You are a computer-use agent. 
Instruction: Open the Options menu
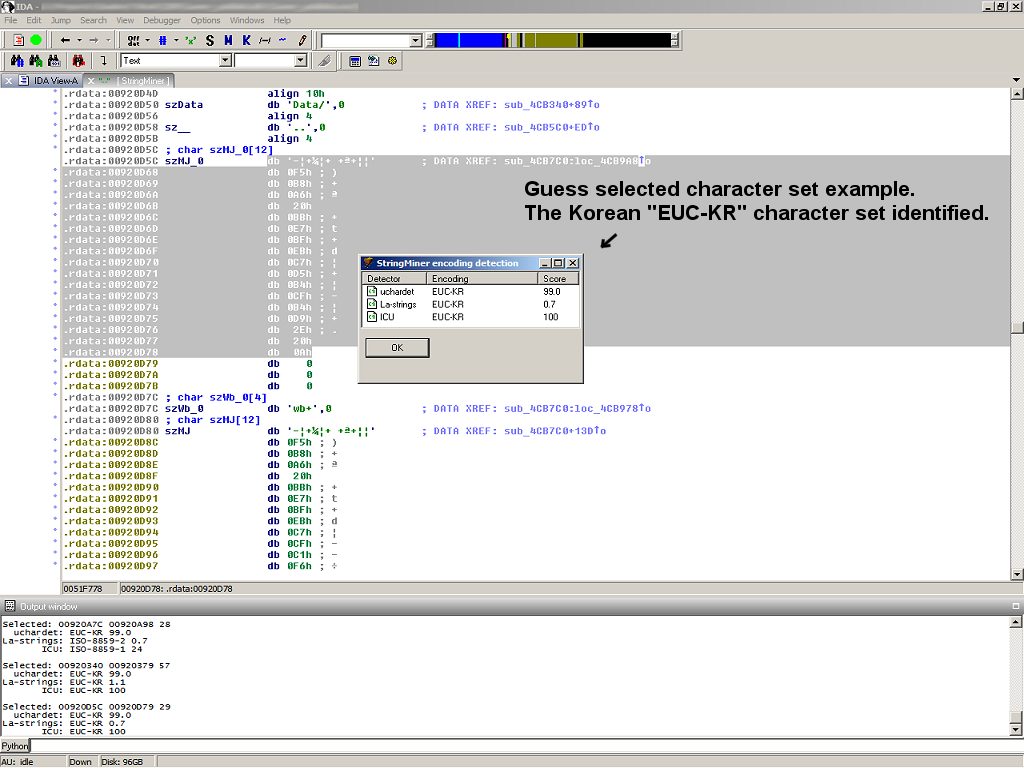[205, 20]
